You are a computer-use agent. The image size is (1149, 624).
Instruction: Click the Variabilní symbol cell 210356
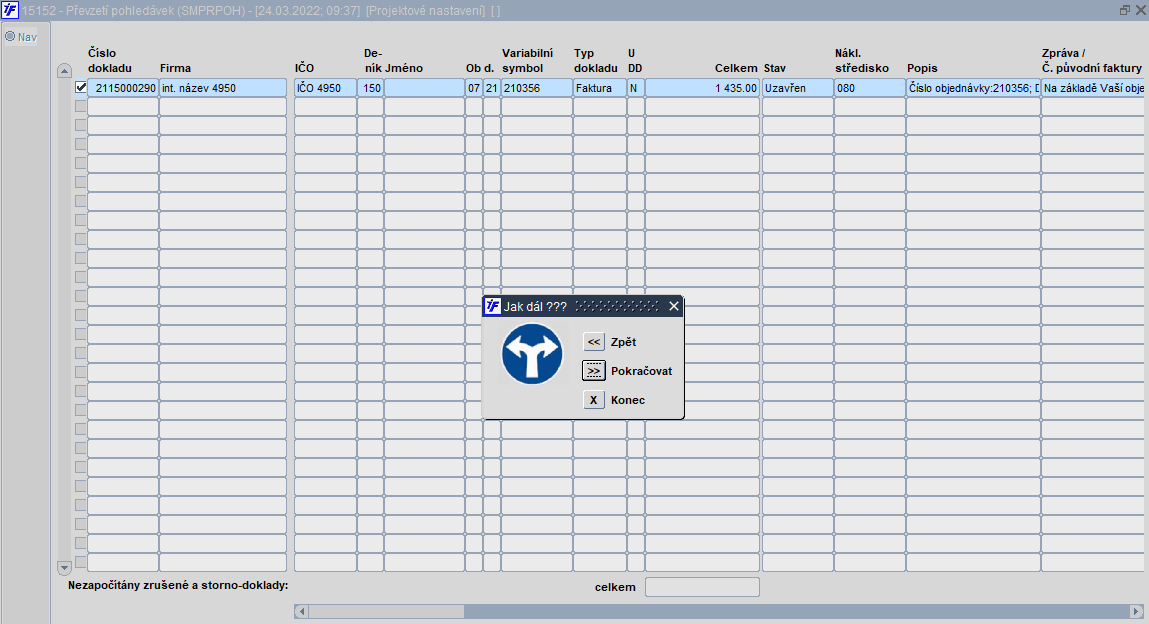point(536,88)
